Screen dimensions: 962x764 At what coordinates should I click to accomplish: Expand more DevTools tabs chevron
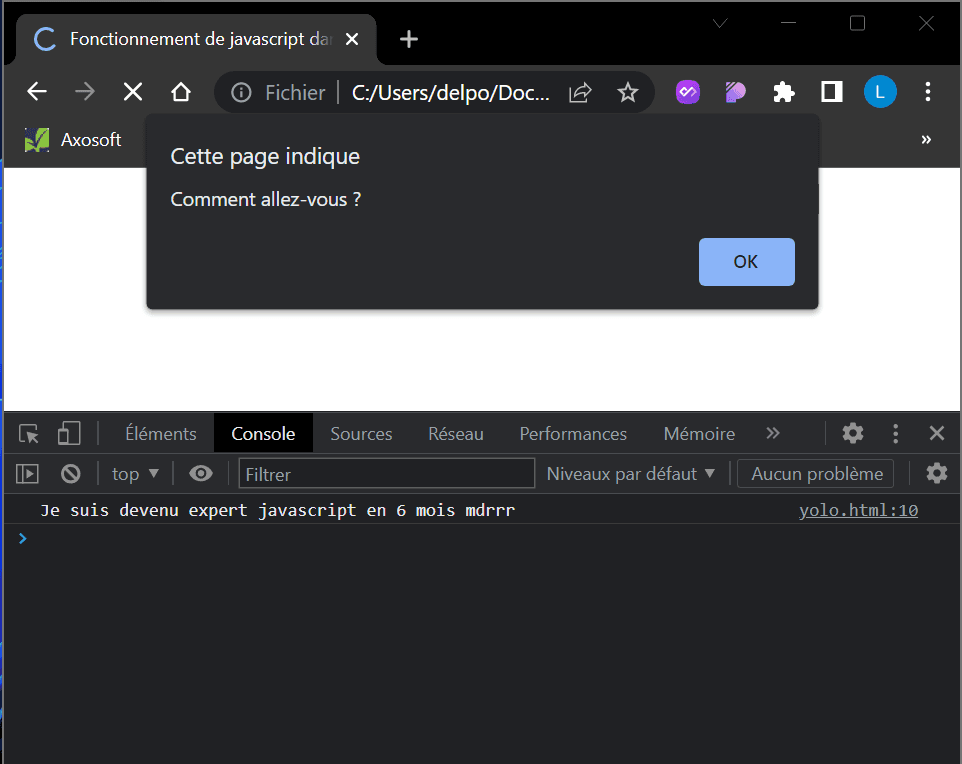(772, 433)
